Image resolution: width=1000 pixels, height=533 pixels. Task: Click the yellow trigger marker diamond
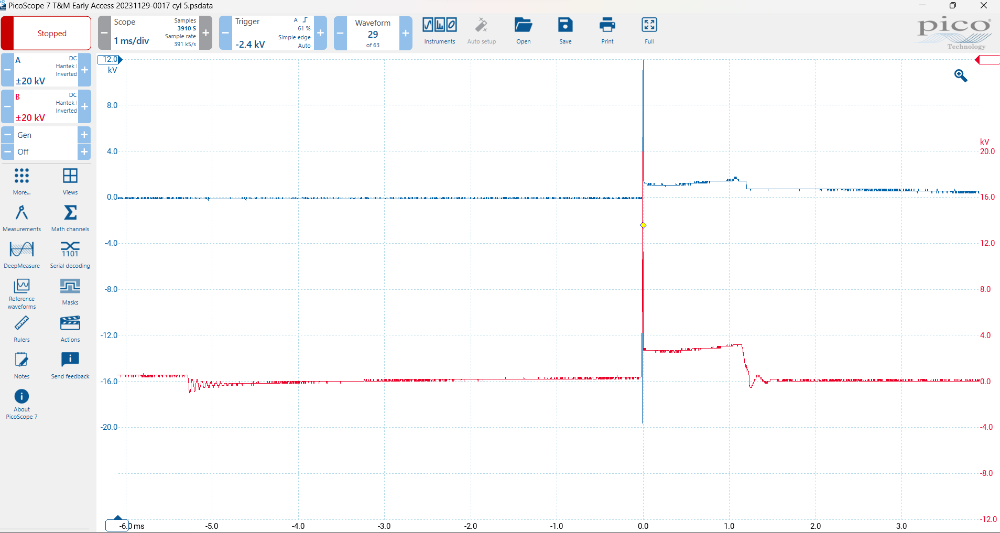pos(643,225)
